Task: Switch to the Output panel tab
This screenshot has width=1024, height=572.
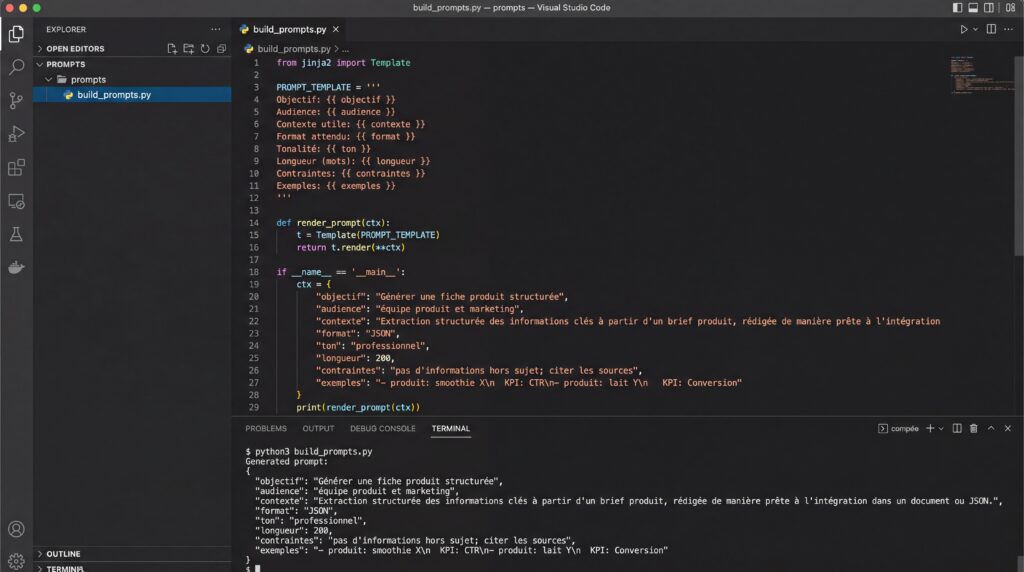Action: (318, 428)
